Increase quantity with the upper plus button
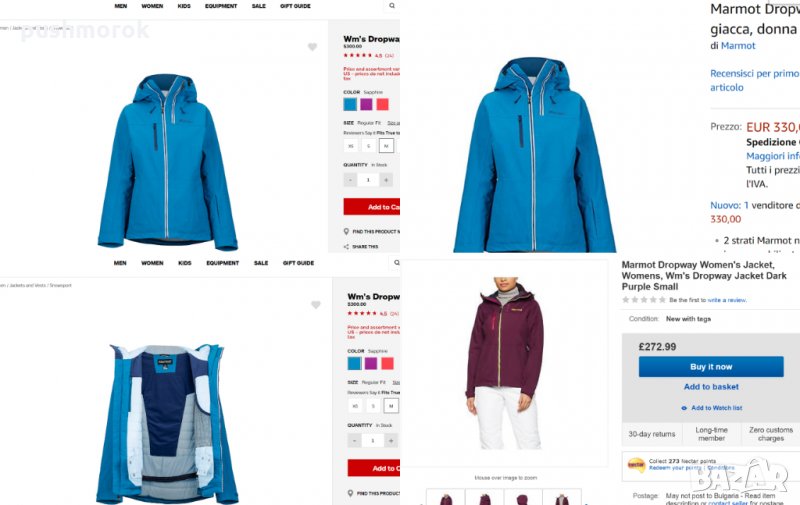This screenshot has width=800, height=505. click(x=386, y=180)
